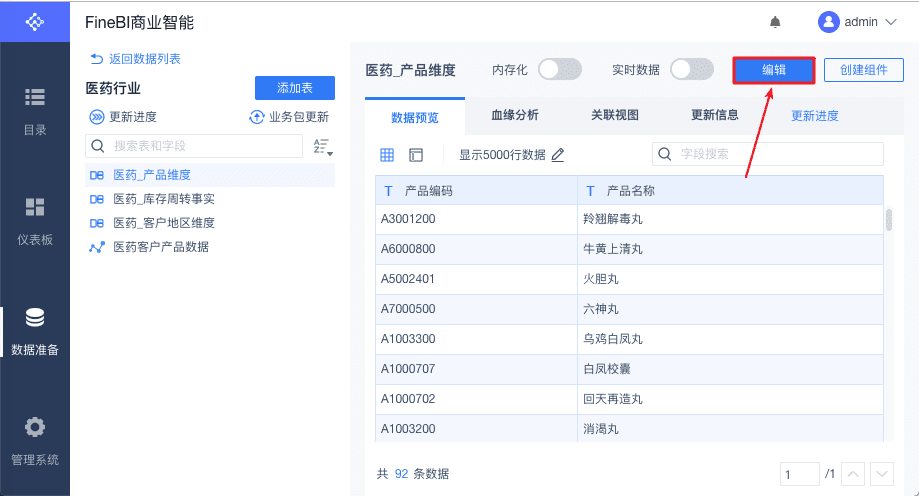This screenshot has height=496, width=919.
Task: Click the notification bell icon
Action: pyautogui.click(x=775, y=22)
